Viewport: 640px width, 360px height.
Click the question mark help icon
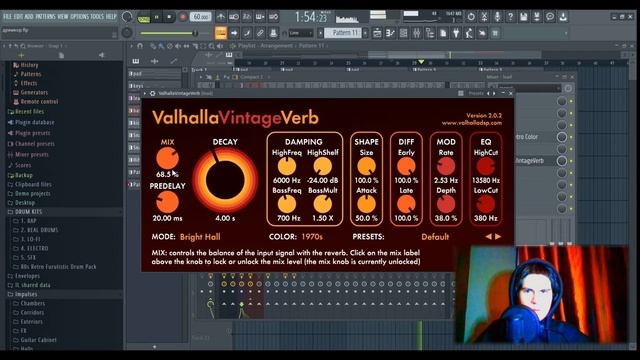pos(510,17)
